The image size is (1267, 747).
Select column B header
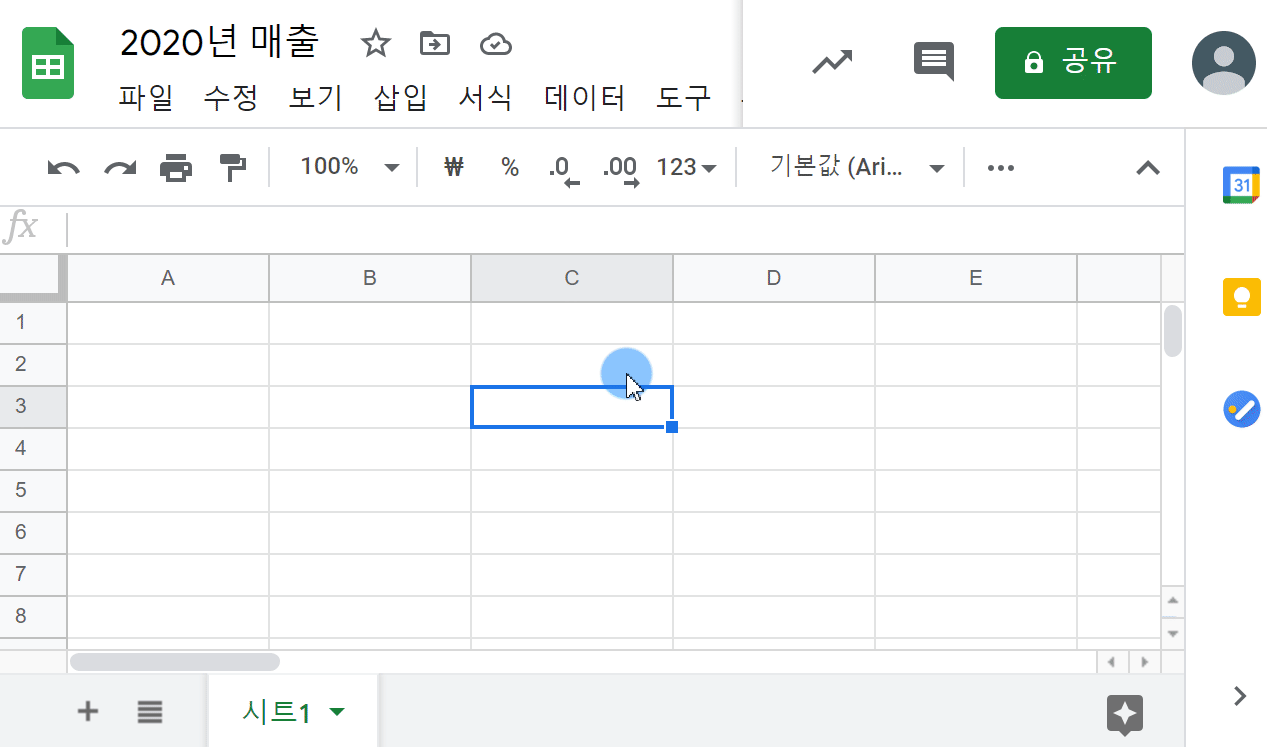click(x=370, y=278)
